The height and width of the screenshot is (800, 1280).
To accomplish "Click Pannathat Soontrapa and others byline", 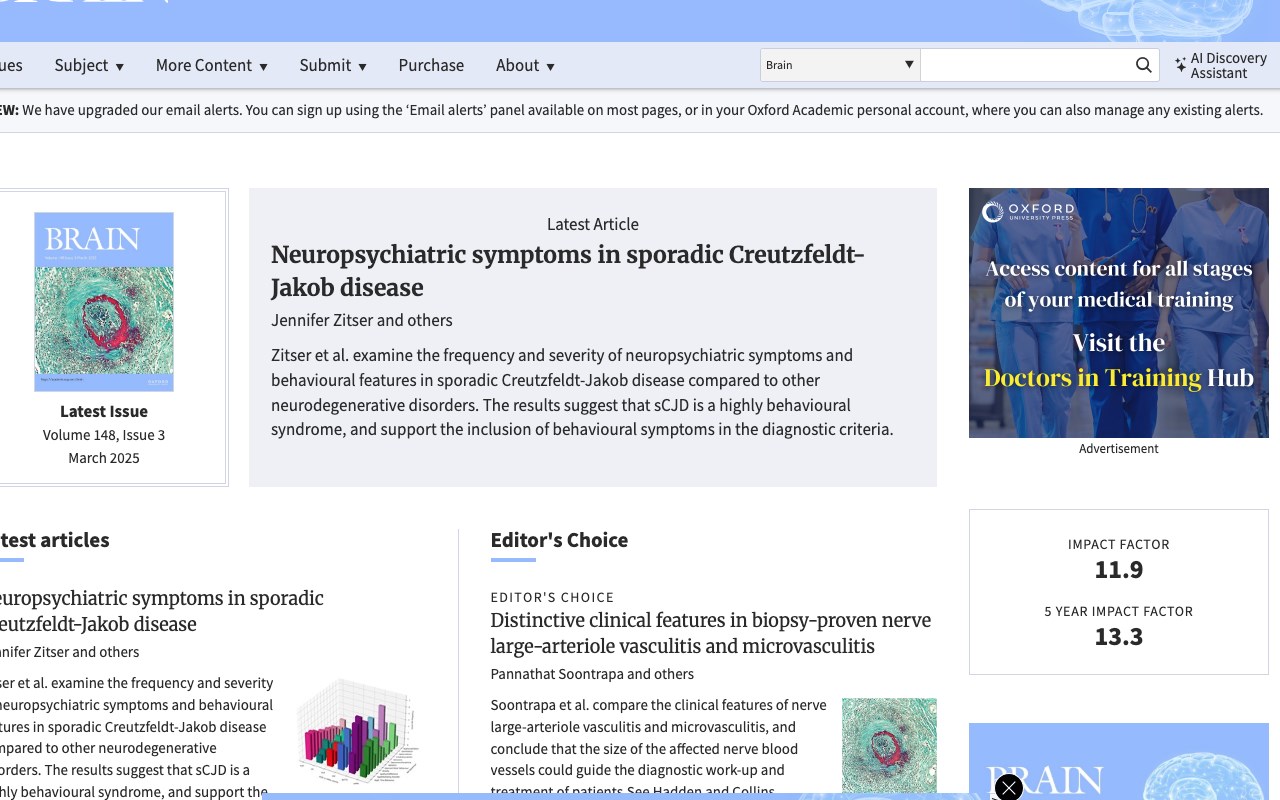I will 592,674.
